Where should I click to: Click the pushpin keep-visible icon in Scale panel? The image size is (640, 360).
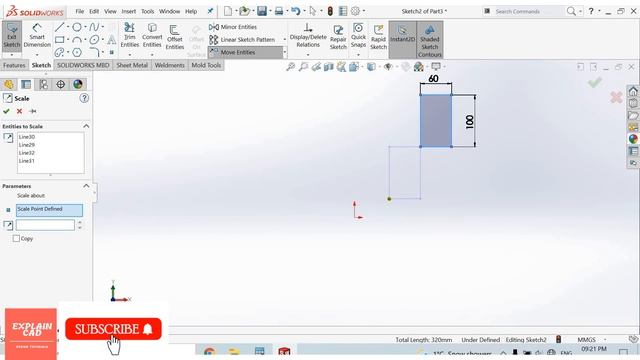click(x=33, y=111)
